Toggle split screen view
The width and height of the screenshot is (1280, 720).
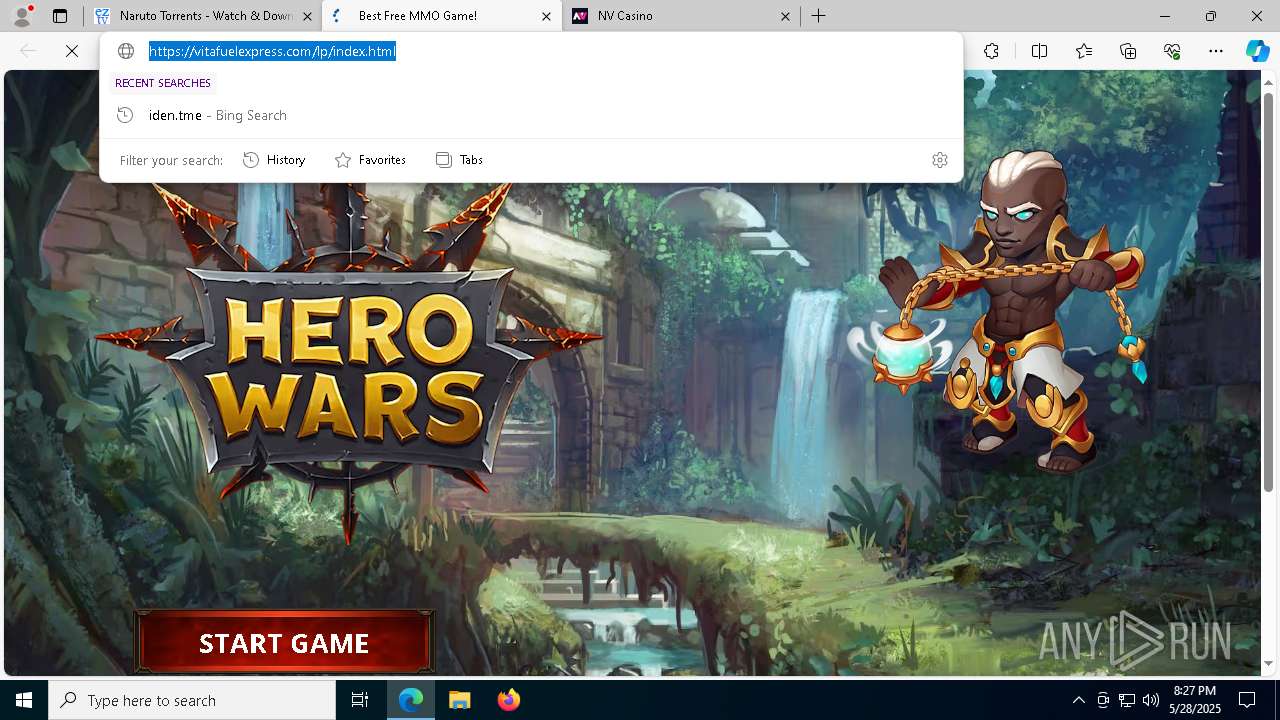pyautogui.click(x=1039, y=51)
